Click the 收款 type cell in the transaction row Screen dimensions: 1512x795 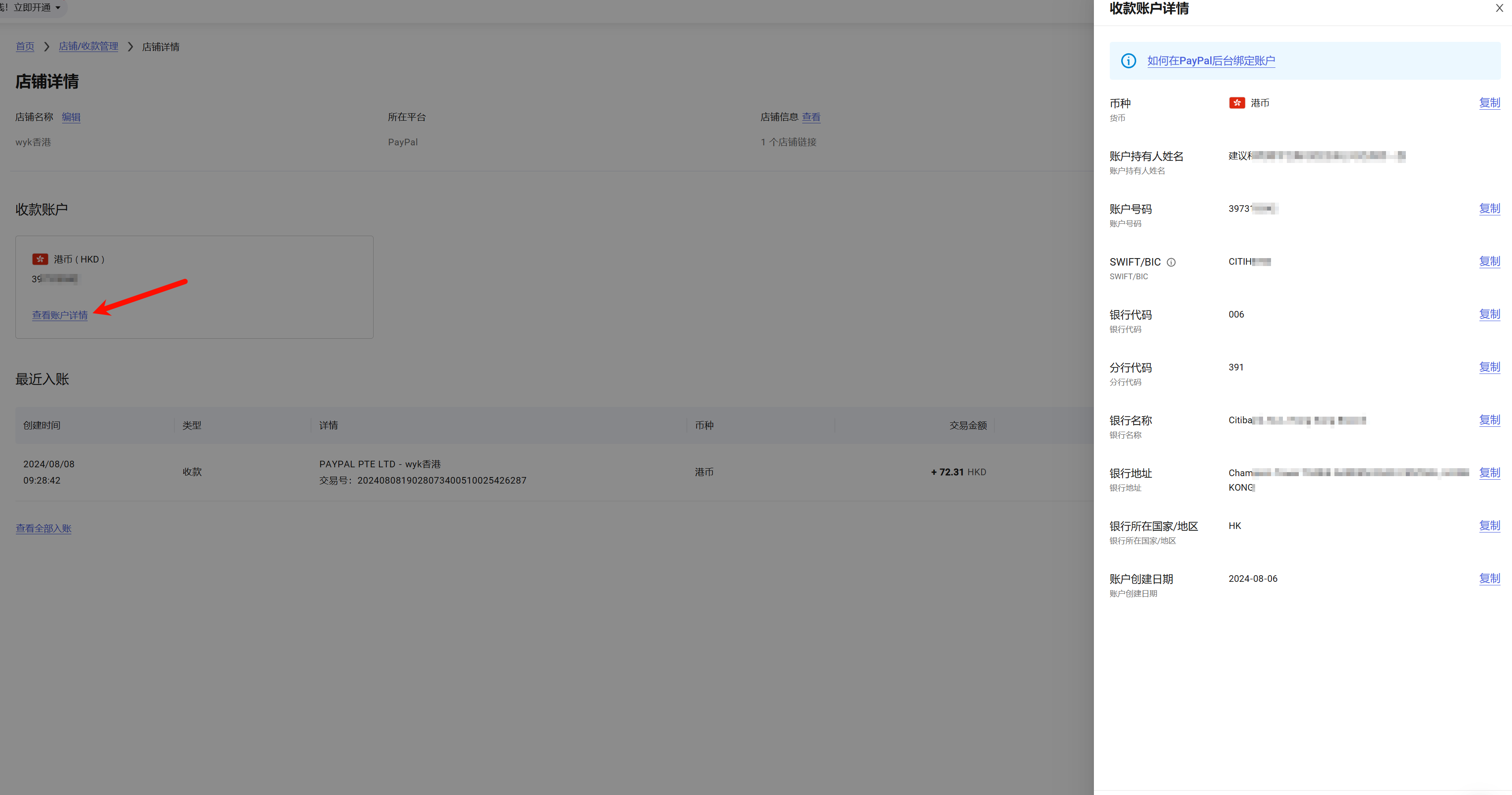tap(192, 472)
